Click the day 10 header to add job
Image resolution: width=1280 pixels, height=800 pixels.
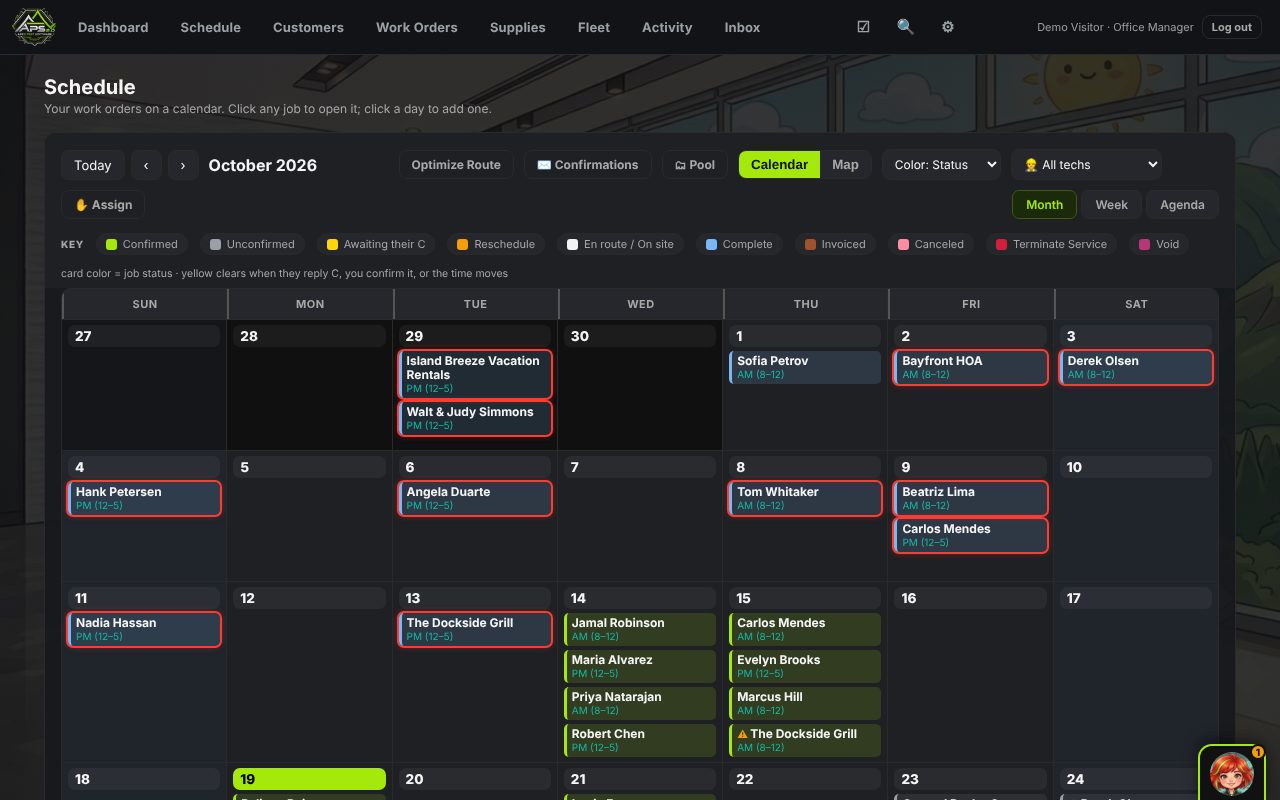(1136, 467)
